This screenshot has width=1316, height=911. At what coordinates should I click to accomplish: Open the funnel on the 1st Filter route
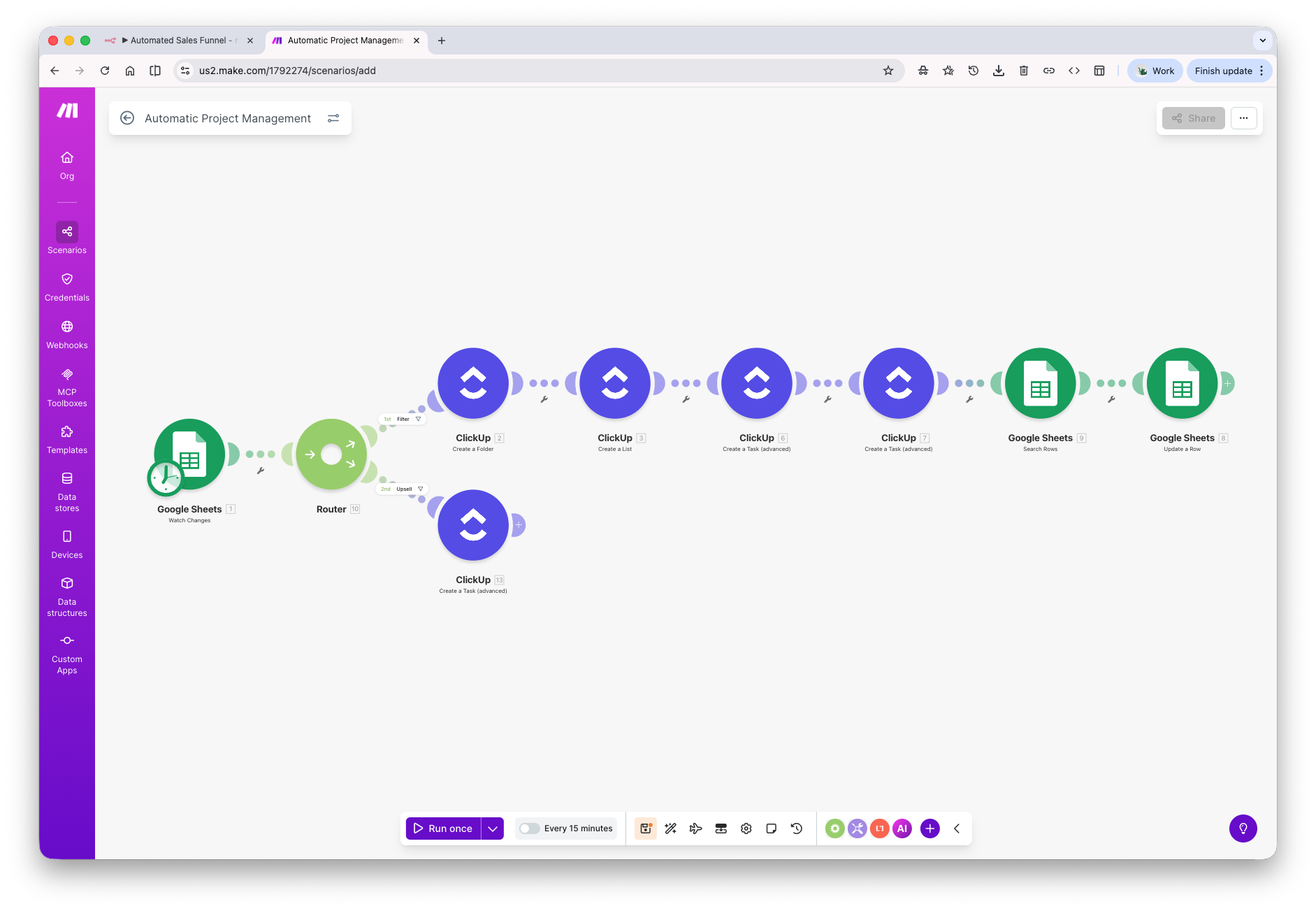click(x=417, y=418)
